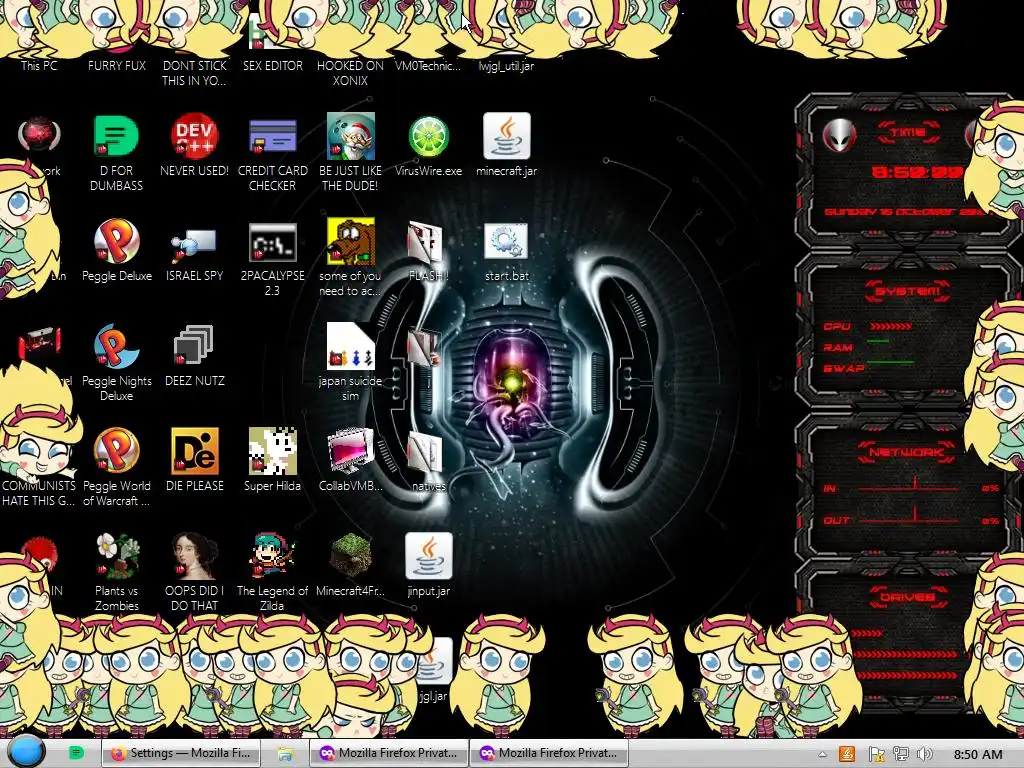Switch to second Mozilla Firefox Private taskbar button
The image size is (1024, 768).
[549, 753]
